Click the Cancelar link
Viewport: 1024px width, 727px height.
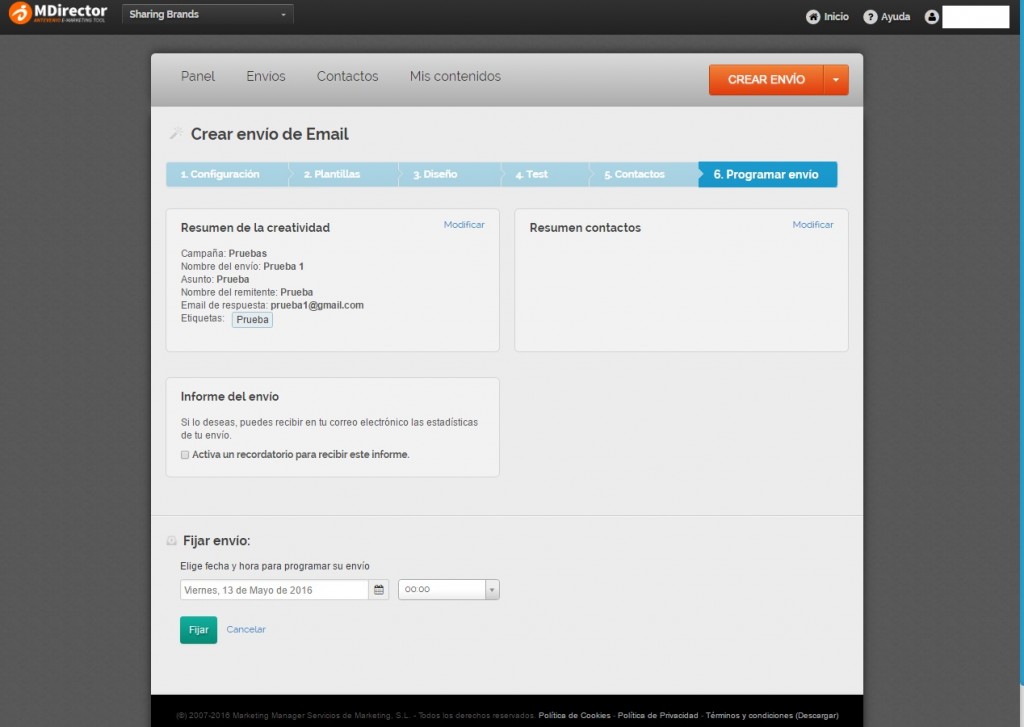246,630
